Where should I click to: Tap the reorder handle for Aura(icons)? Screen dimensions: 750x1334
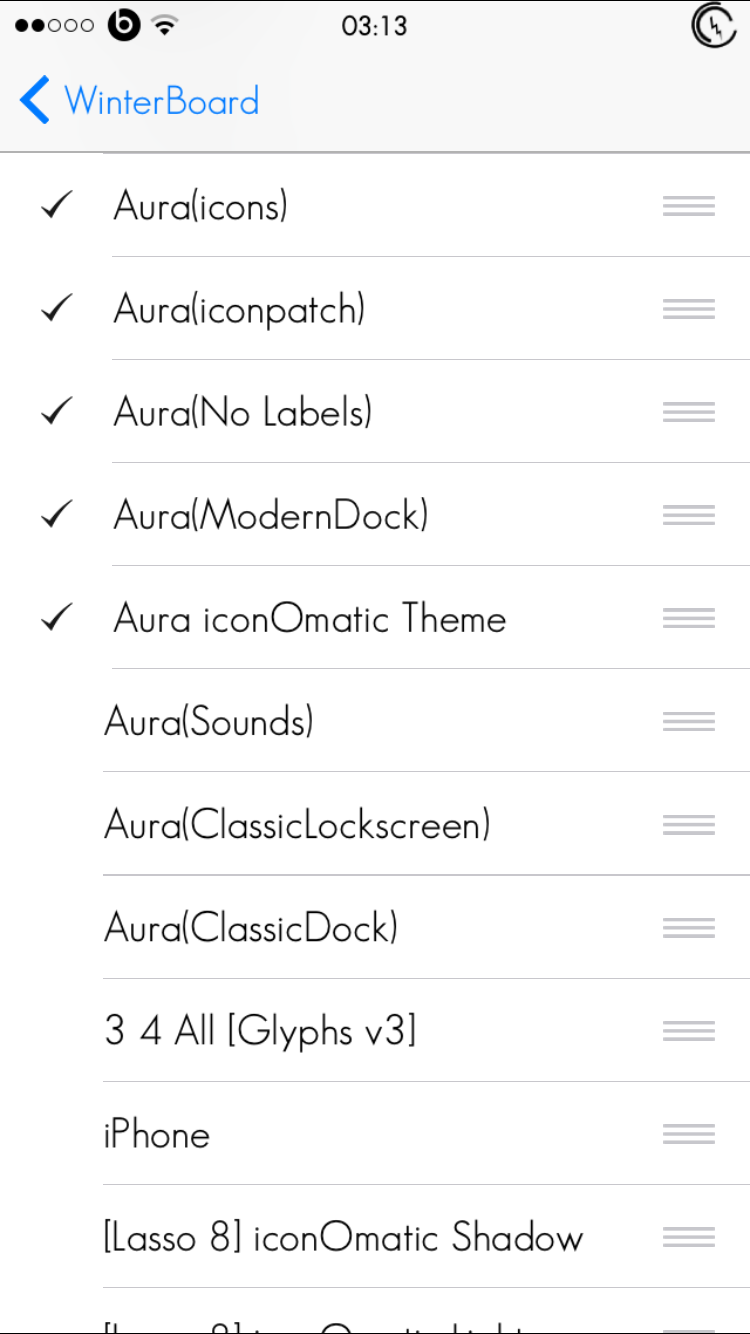[x=688, y=206]
